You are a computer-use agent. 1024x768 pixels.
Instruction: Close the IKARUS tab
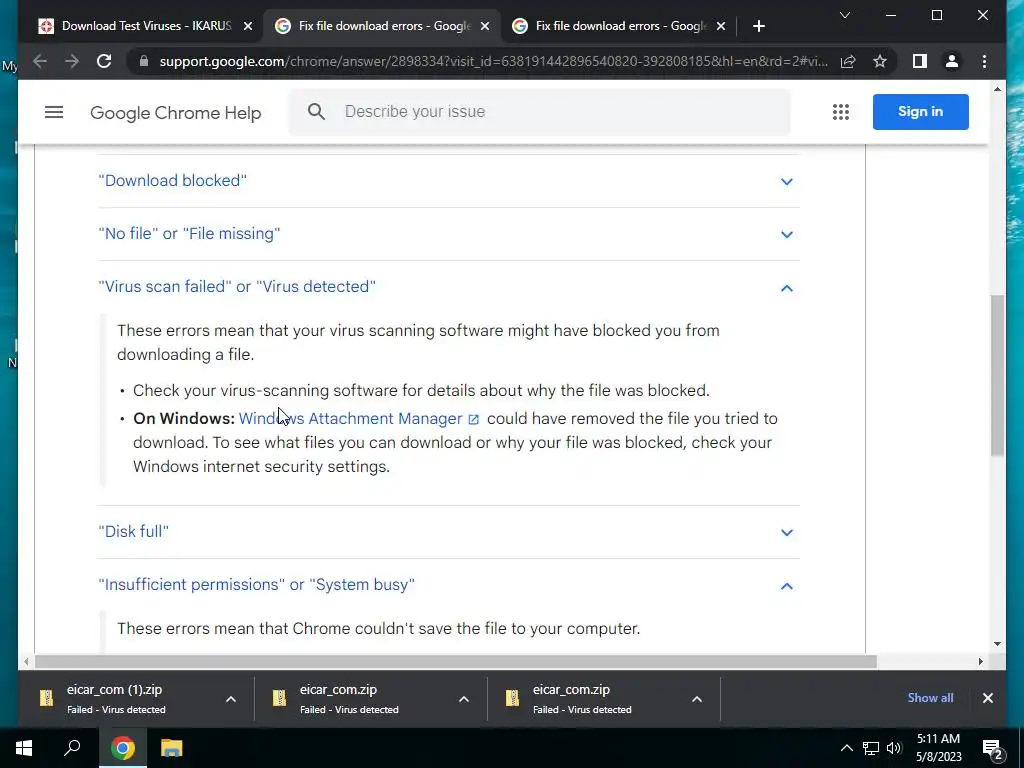click(x=248, y=26)
